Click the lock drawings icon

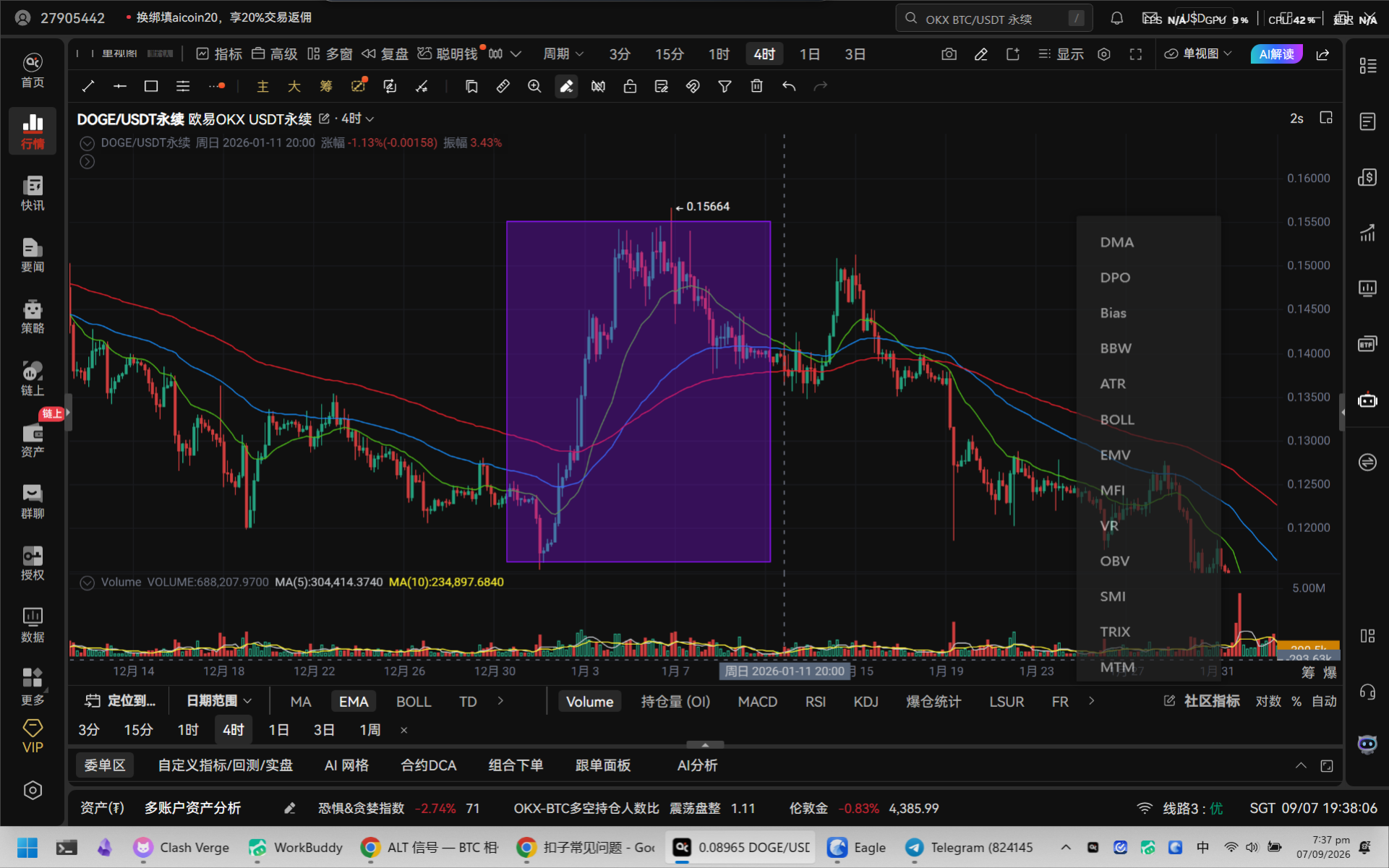[630, 87]
